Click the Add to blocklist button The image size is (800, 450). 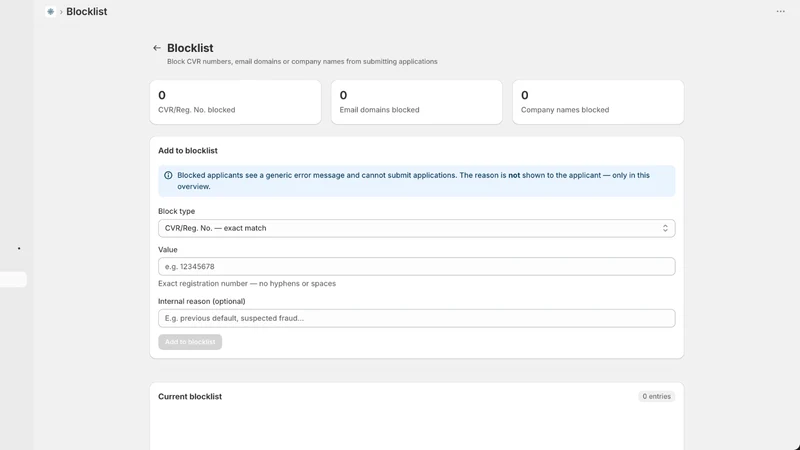click(x=190, y=342)
